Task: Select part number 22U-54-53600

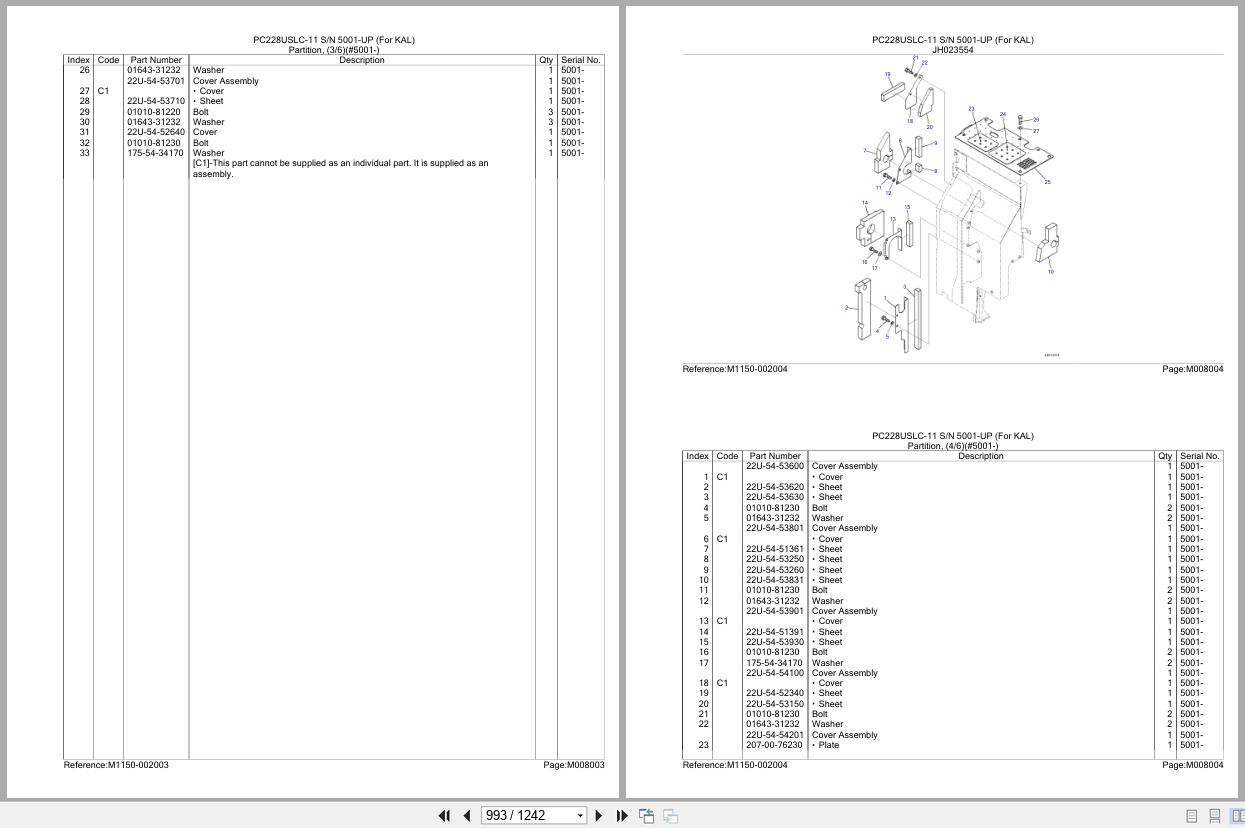Action: click(x=774, y=466)
